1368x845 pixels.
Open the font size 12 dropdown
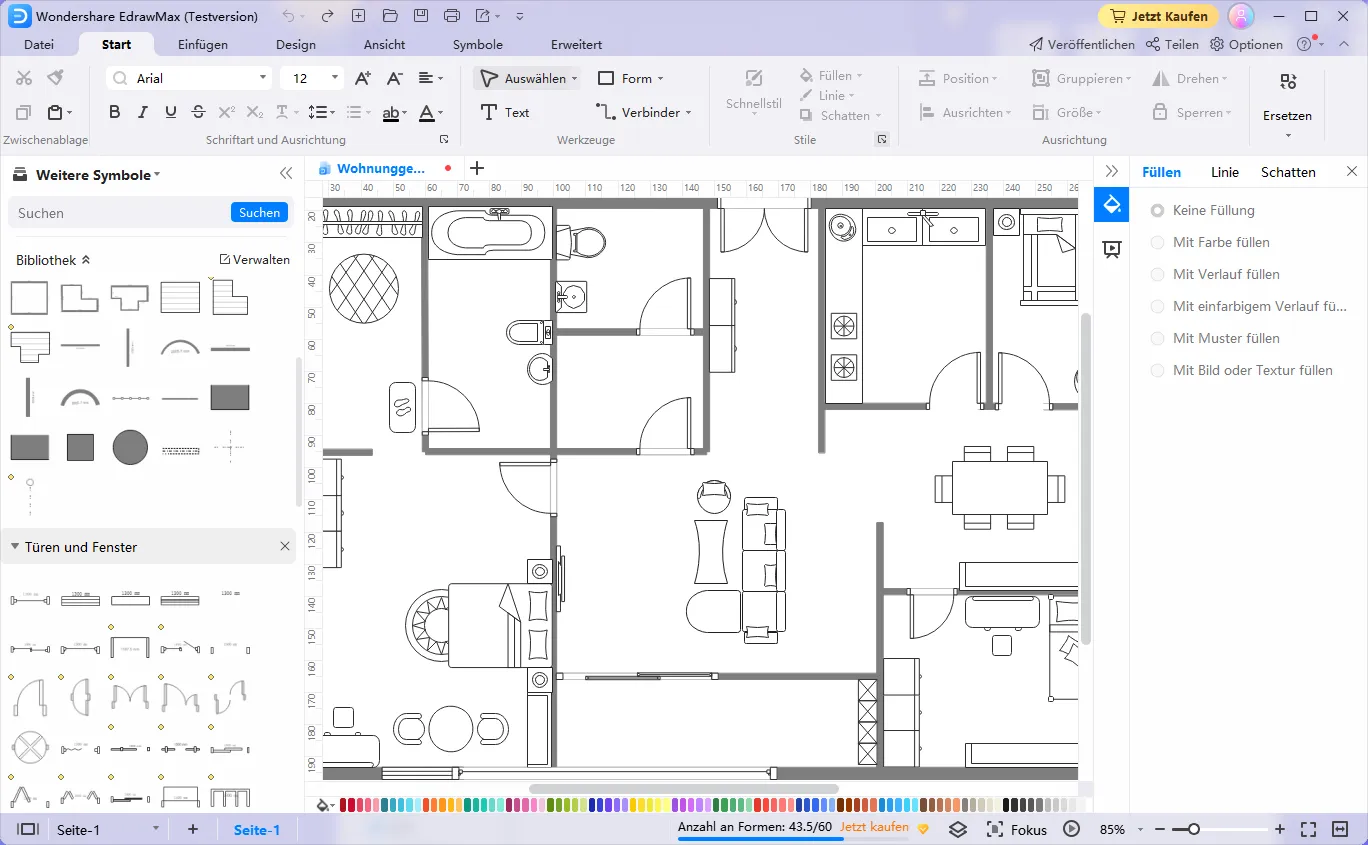[x=332, y=77]
